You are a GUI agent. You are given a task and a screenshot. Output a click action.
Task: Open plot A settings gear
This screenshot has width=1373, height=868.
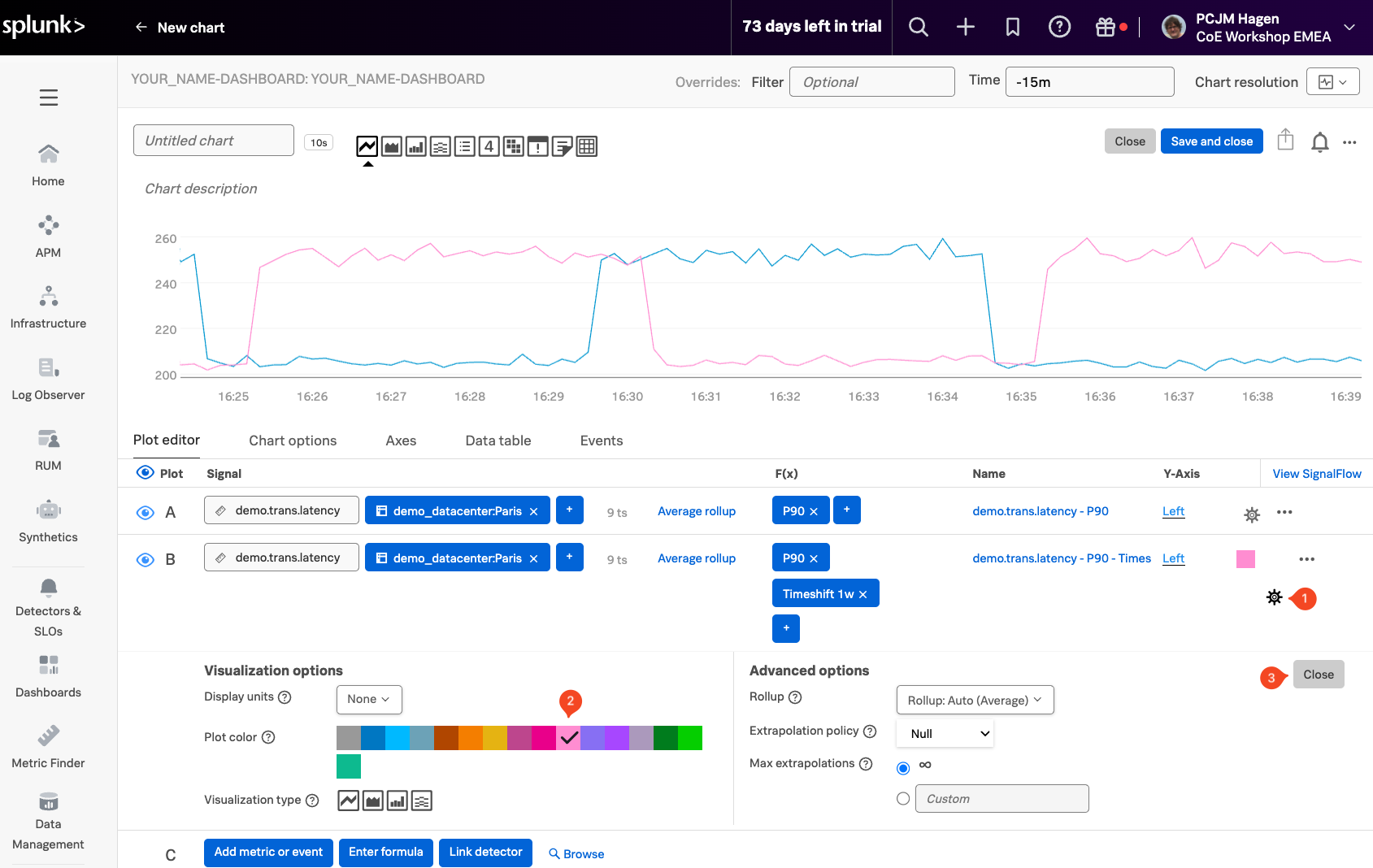tap(1252, 514)
